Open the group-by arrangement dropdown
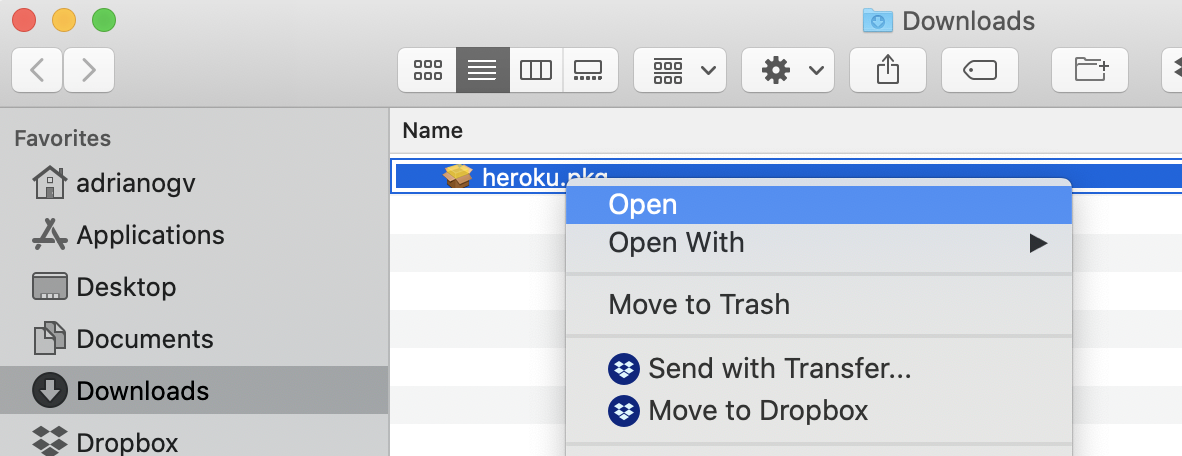 point(680,70)
